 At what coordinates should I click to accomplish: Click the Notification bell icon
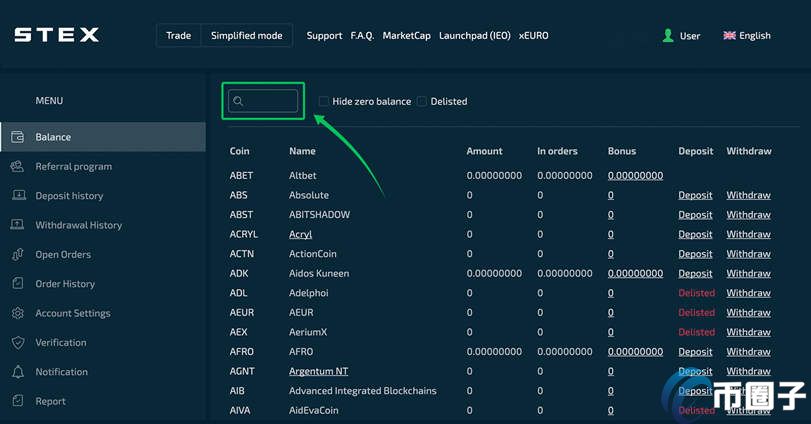click(x=18, y=372)
